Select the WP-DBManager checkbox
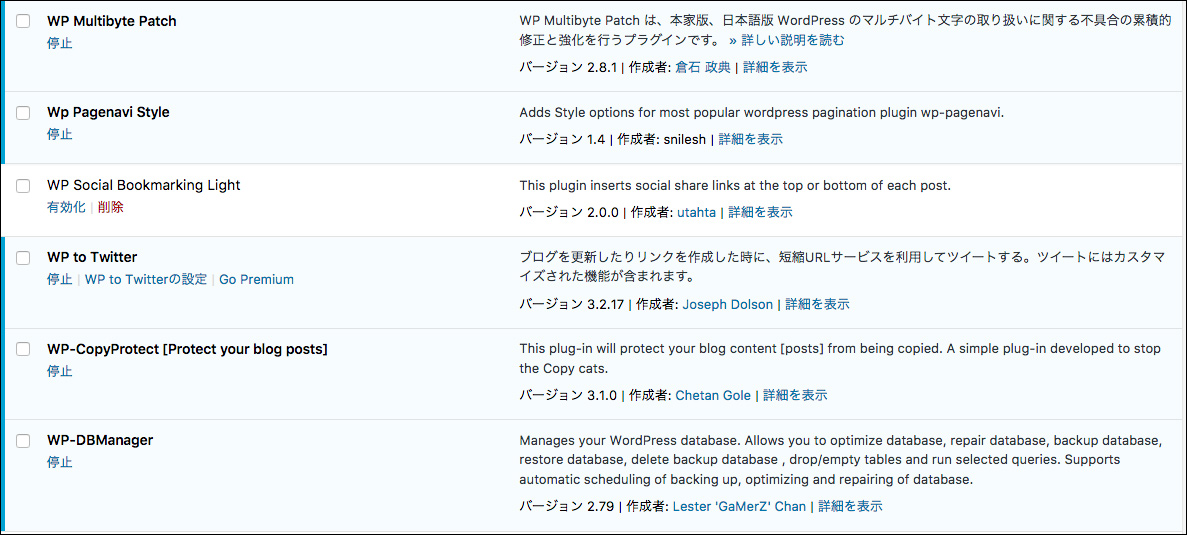Image resolution: width=1187 pixels, height=535 pixels. [23, 440]
